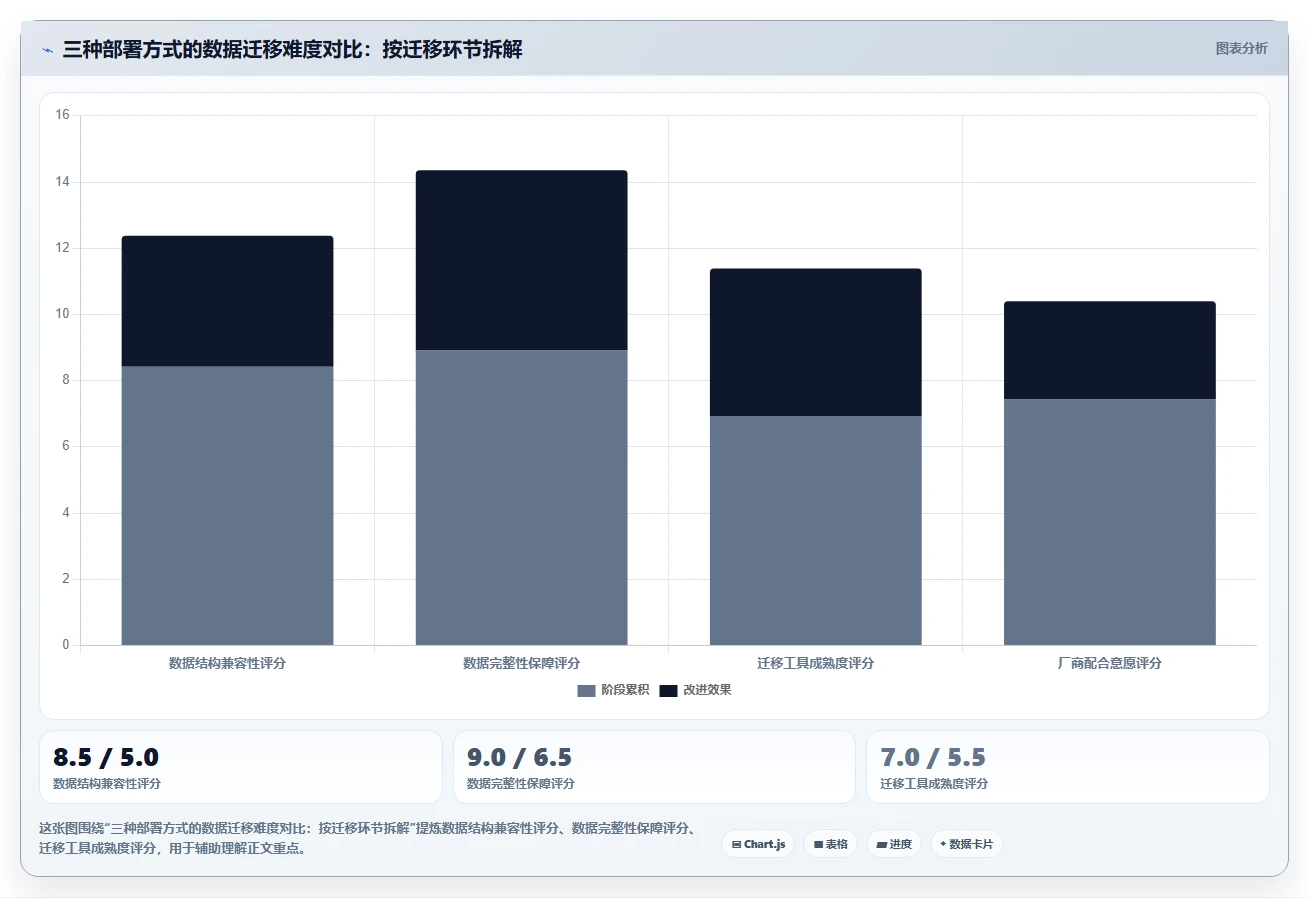Screen dimensions: 1309x898
Task: Click the 迁移工具成熟度评分 caption under 7.0 / 5.5
Action: coord(934,784)
